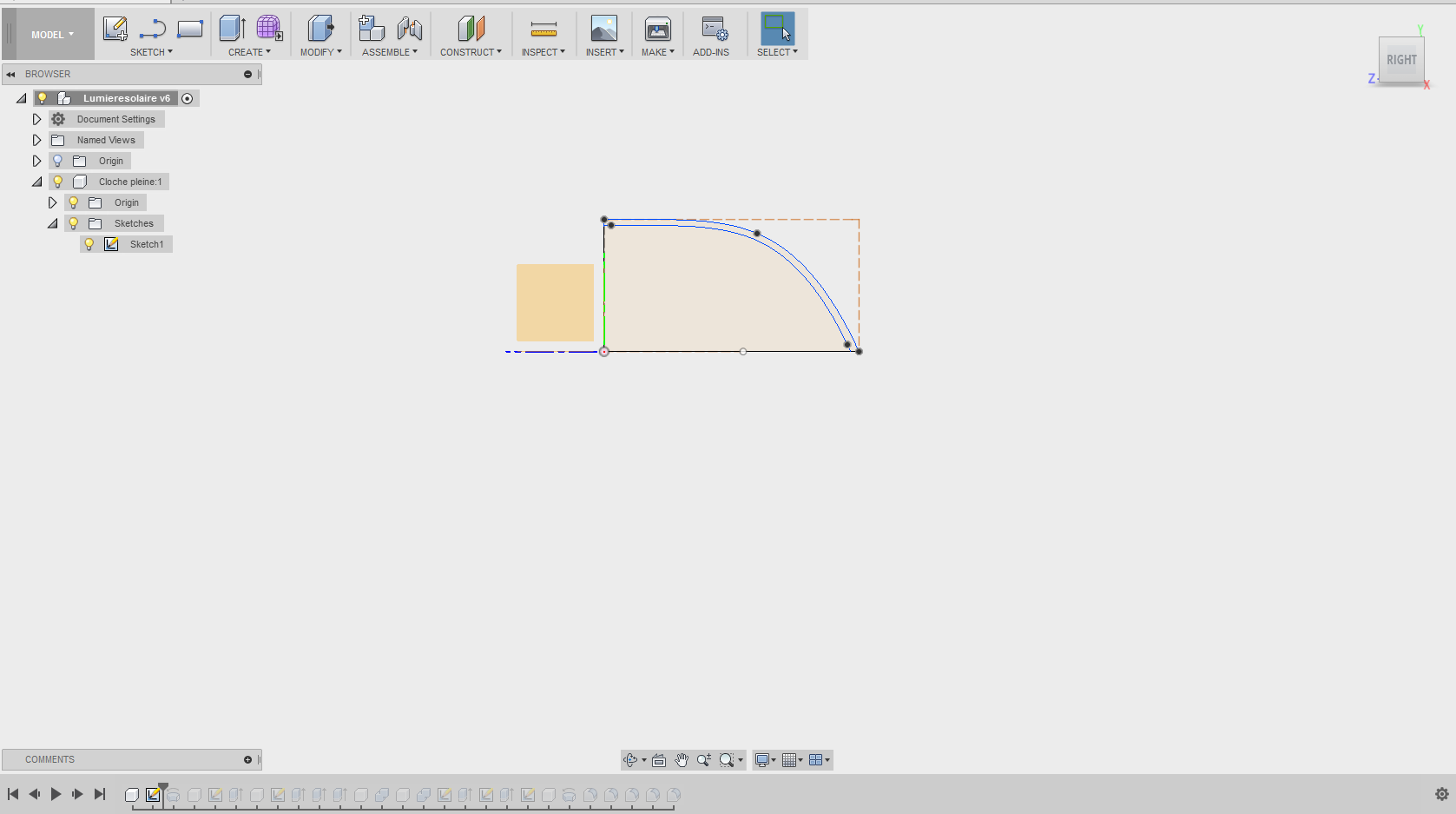The width and height of the screenshot is (1456, 814).
Task: Activate component radio button on Lumieresolaire v6
Action: 187,98
